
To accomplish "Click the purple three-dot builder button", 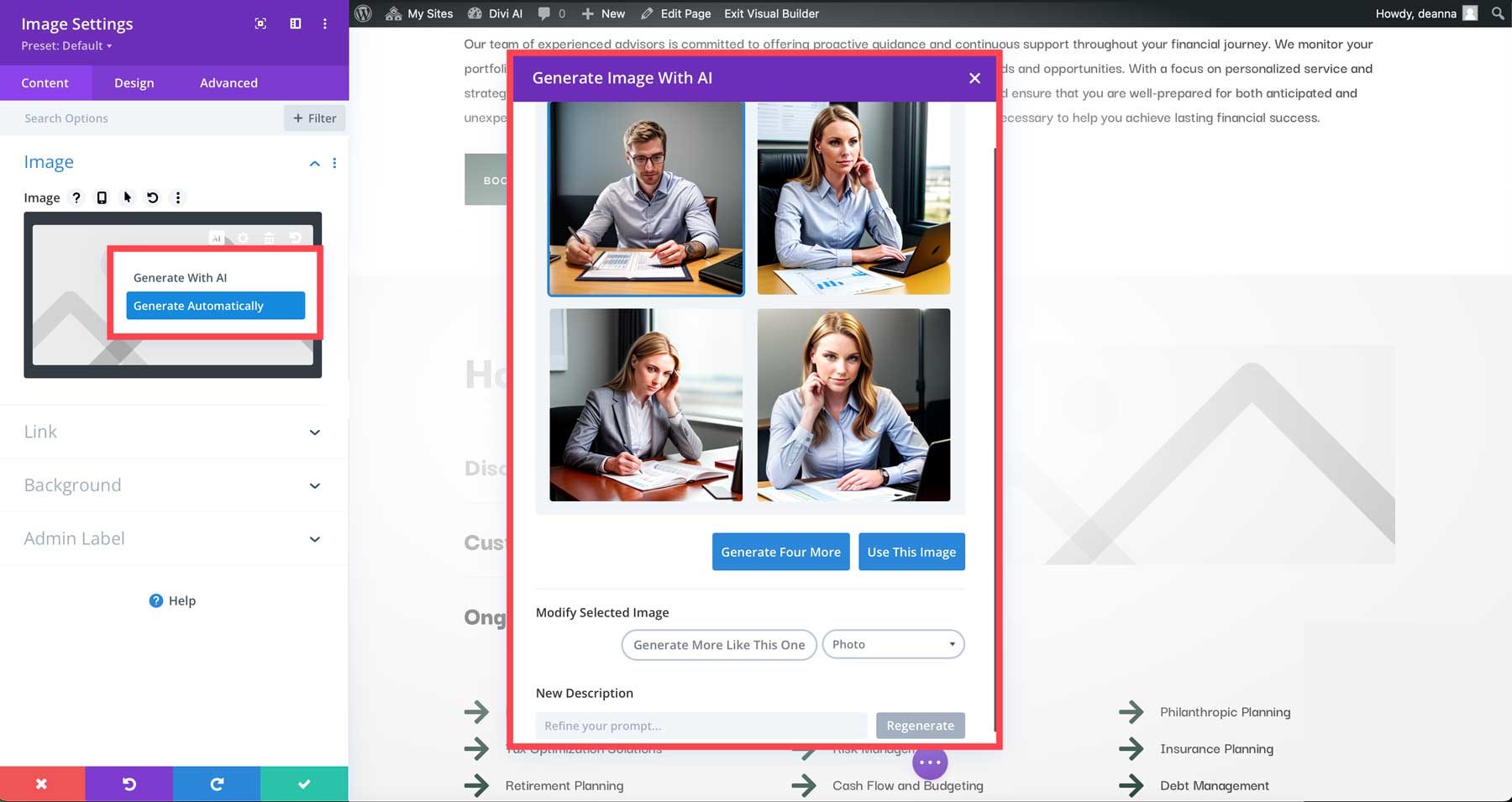I will [930, 763].
